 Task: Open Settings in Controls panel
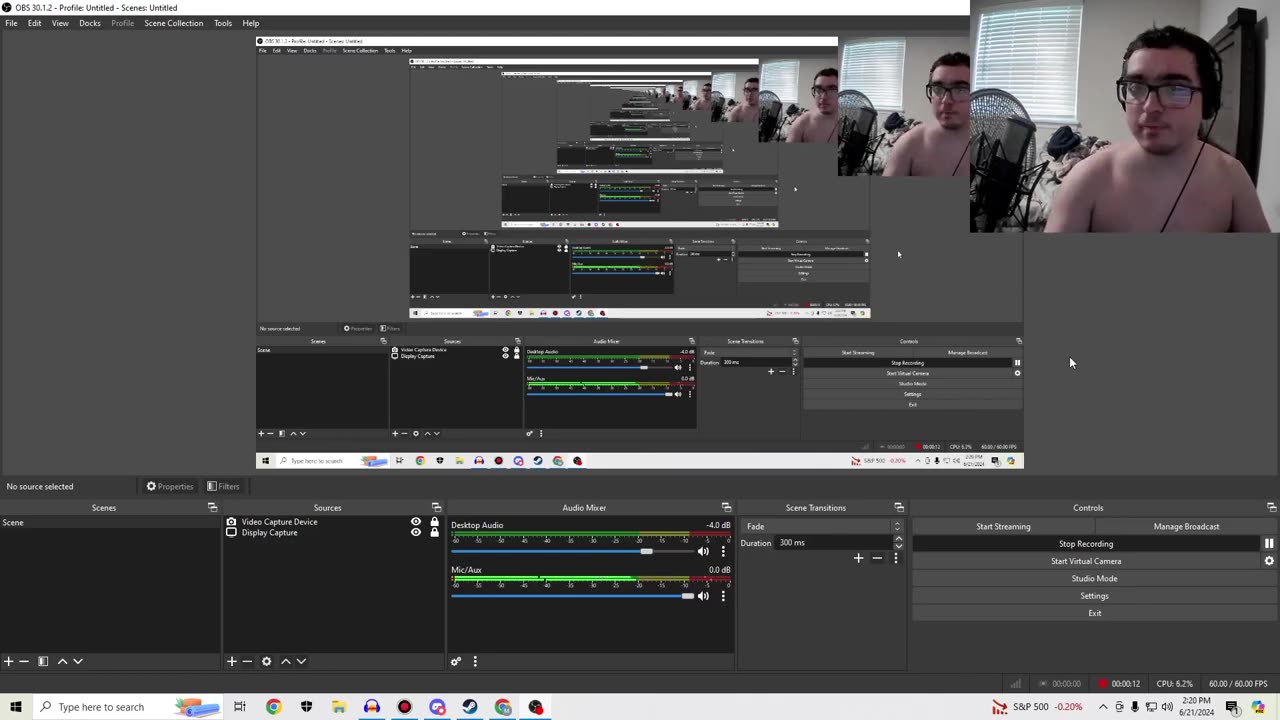pyautogui.click(x=1094, y=596)
